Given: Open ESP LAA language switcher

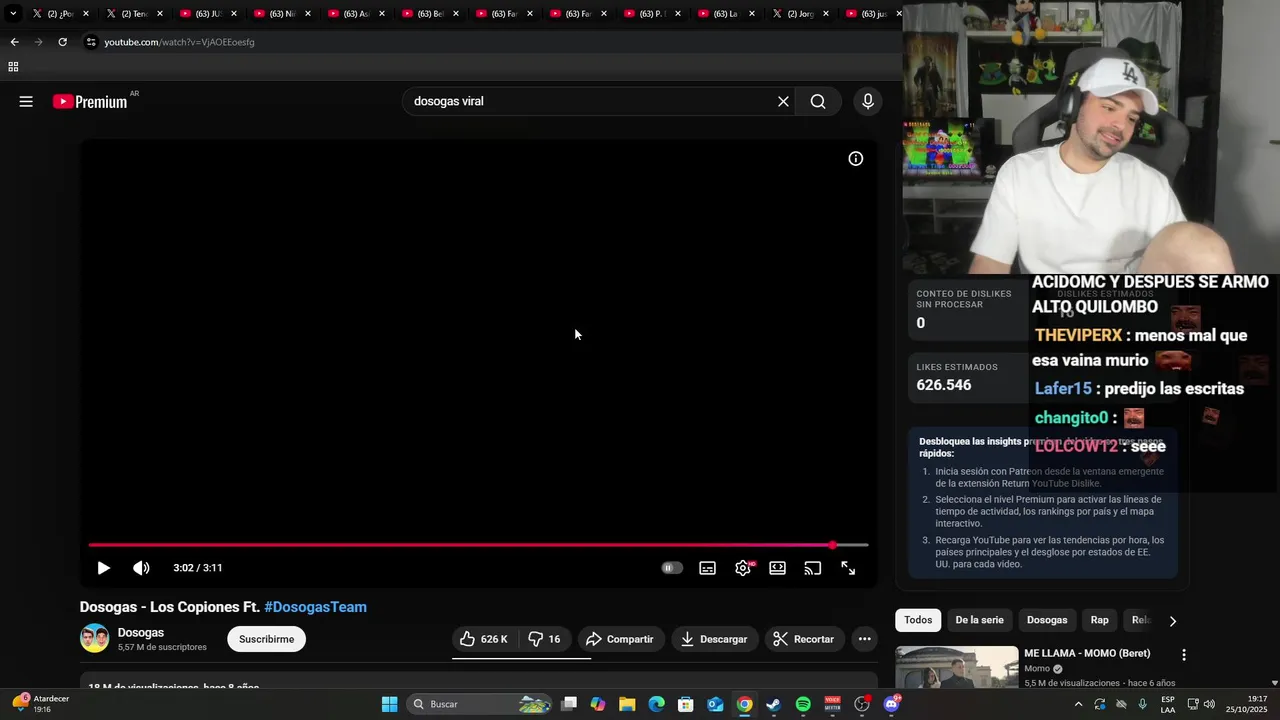Looking at the screenshot, I should coord(1168,704).
